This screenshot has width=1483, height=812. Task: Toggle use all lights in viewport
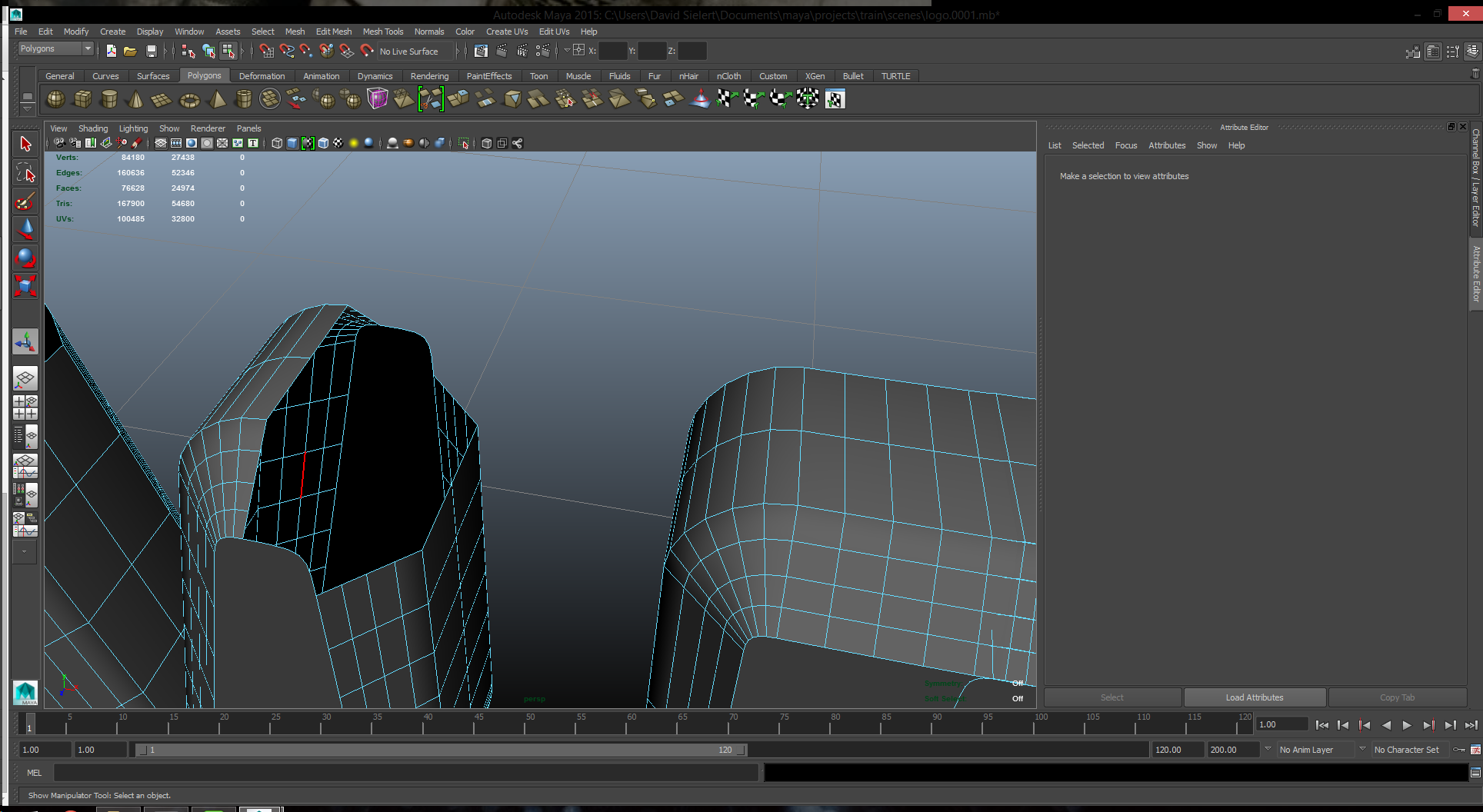tap(354, 143)
